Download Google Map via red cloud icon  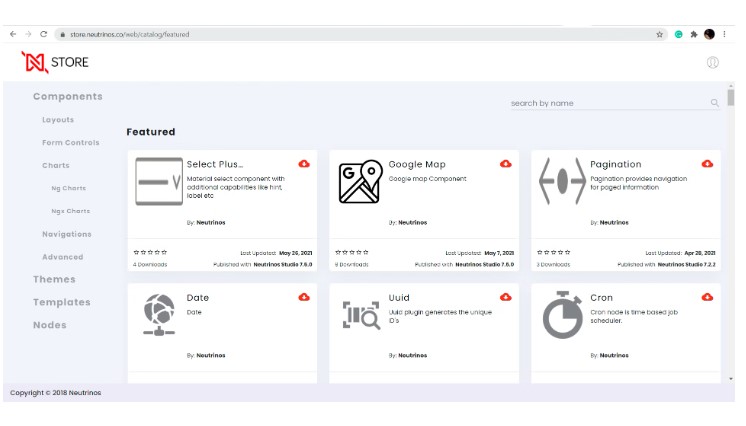click(506, 164)
